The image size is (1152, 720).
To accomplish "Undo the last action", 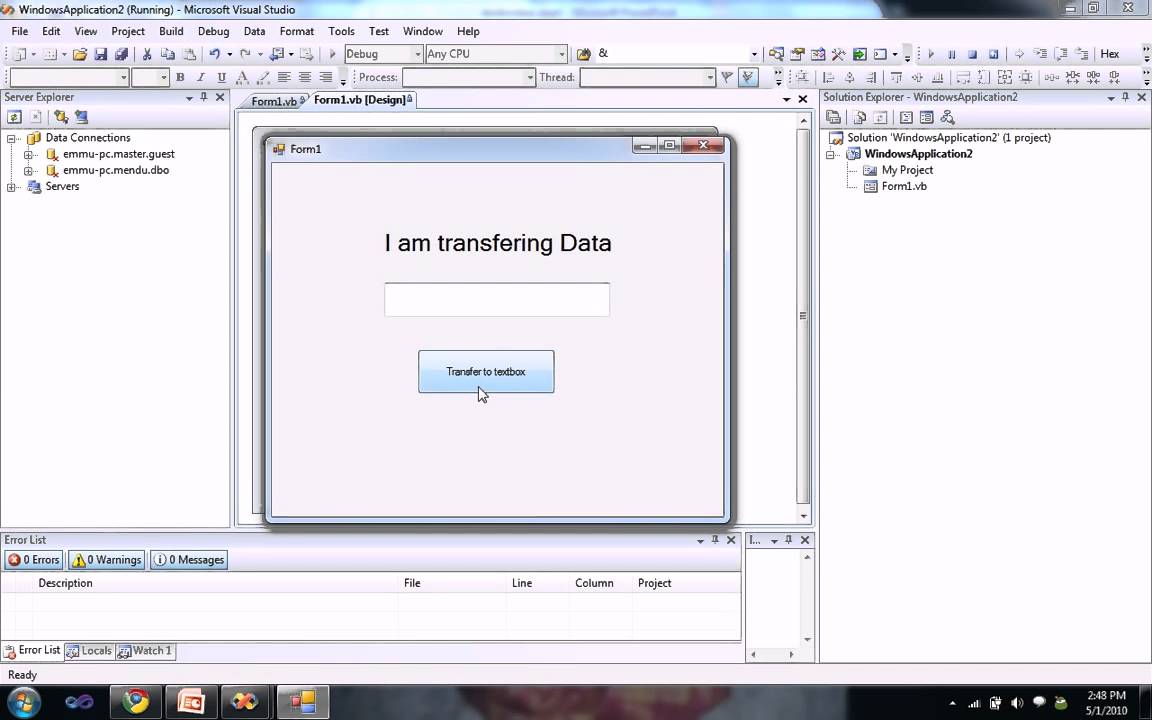I will point(215,54).
